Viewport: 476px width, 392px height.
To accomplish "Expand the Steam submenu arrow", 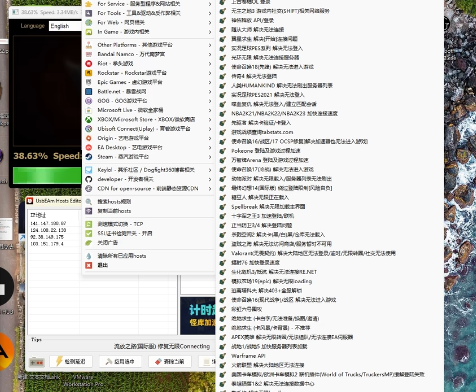I will point(210,157).
